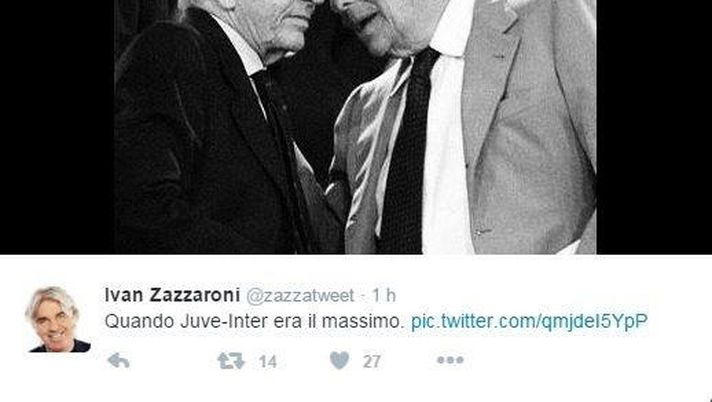
Task: Follow the pic.twitter.com/qmjdeI5YpP link
Action: 529,321
